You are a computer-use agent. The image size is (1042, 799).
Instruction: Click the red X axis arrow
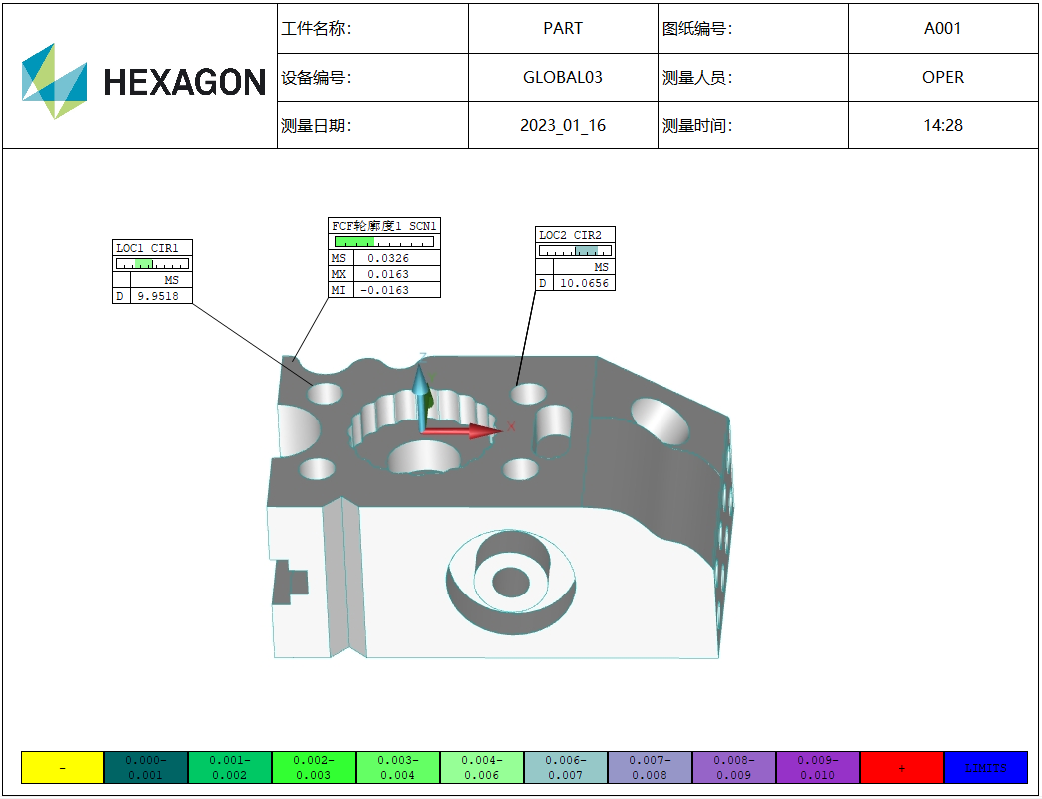click(470, 431)
